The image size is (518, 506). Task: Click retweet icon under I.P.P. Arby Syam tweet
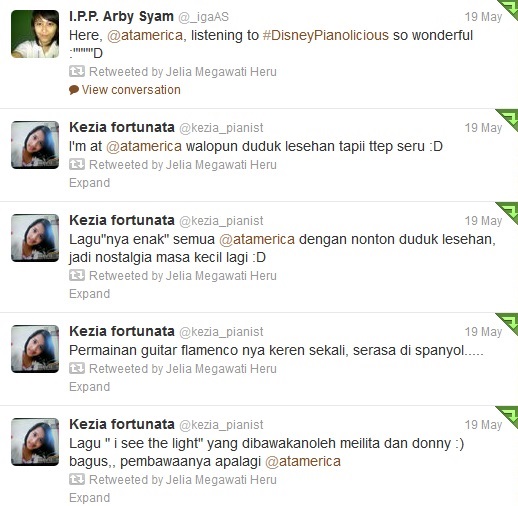coord(77,71)
